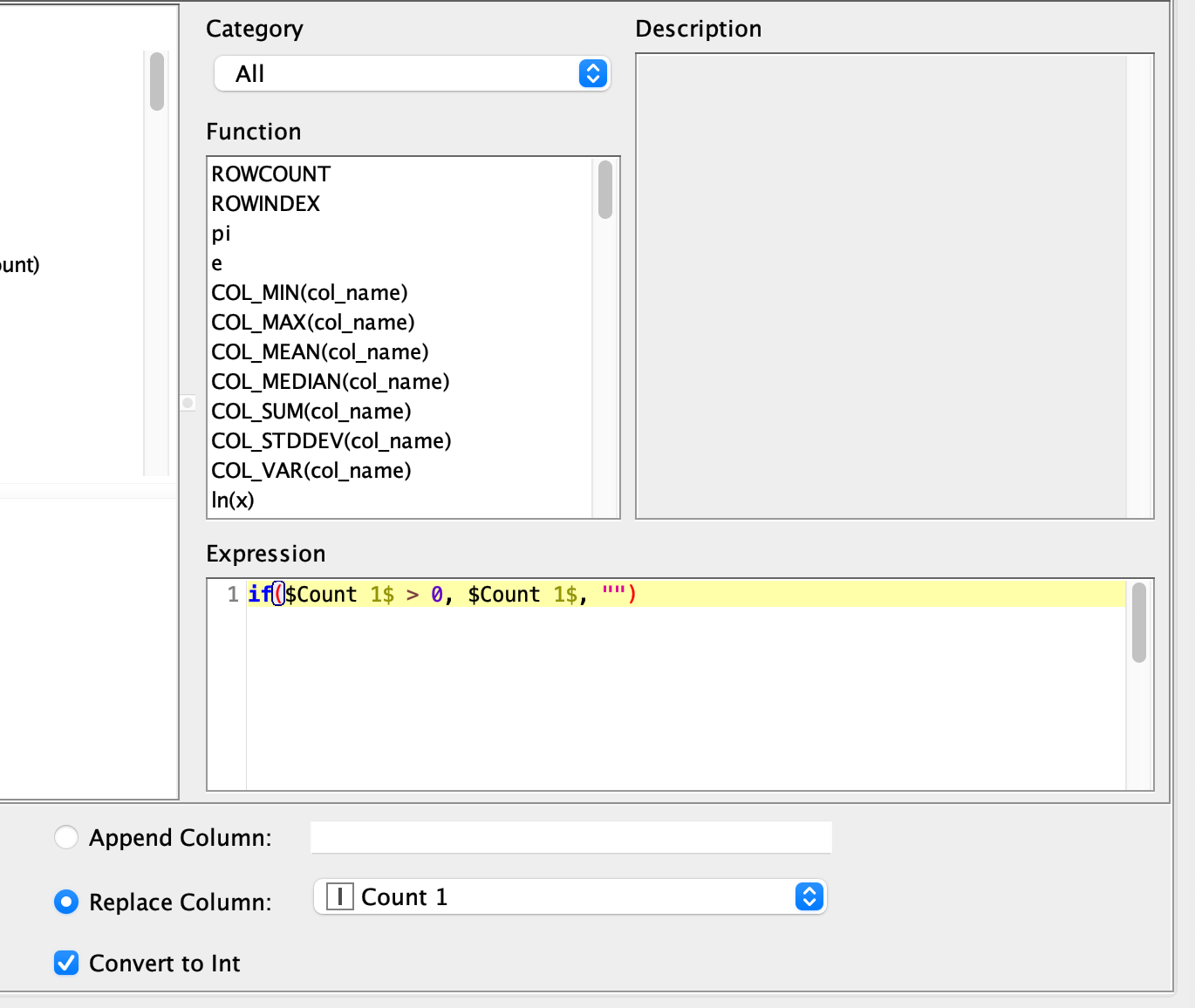Select ROWCOUNT in the Function list
This screenshot has height=1008, width=1195.
tap(271, 174)
